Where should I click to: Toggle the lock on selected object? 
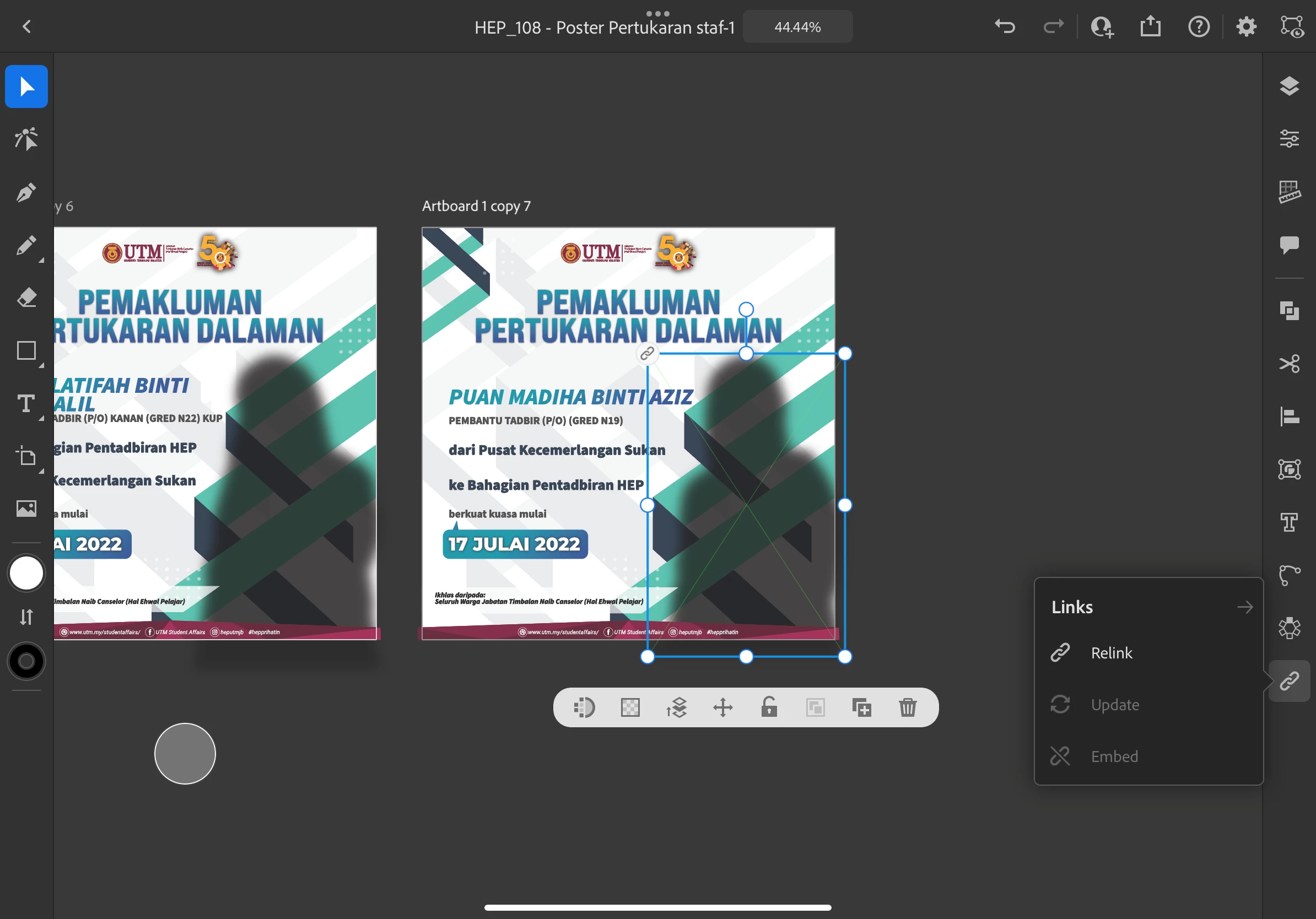769,707
